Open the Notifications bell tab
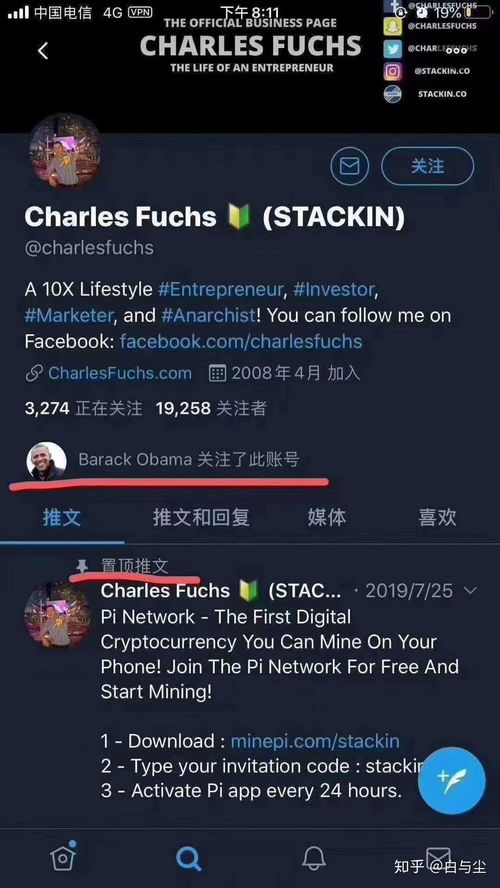This screenshot has height=888, width=500. pos(314,859)
